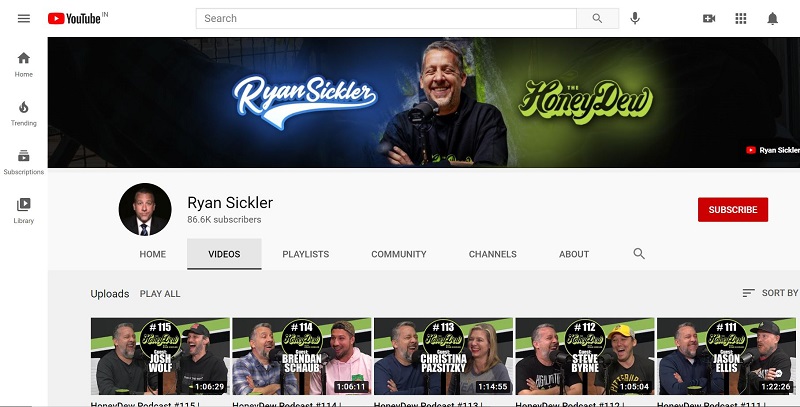
Task: Subscribe to Ryan Sickler channel
Action: click(x=733, y=210)
